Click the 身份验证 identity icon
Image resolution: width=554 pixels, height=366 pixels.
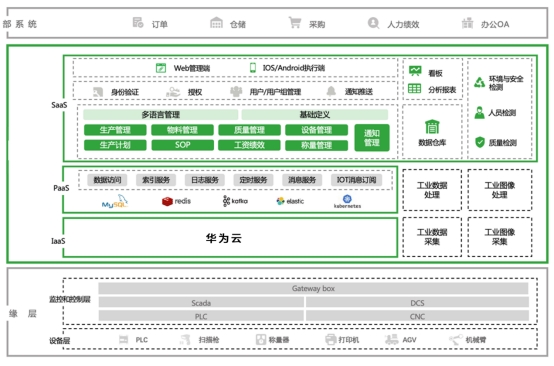click(98, 92)
